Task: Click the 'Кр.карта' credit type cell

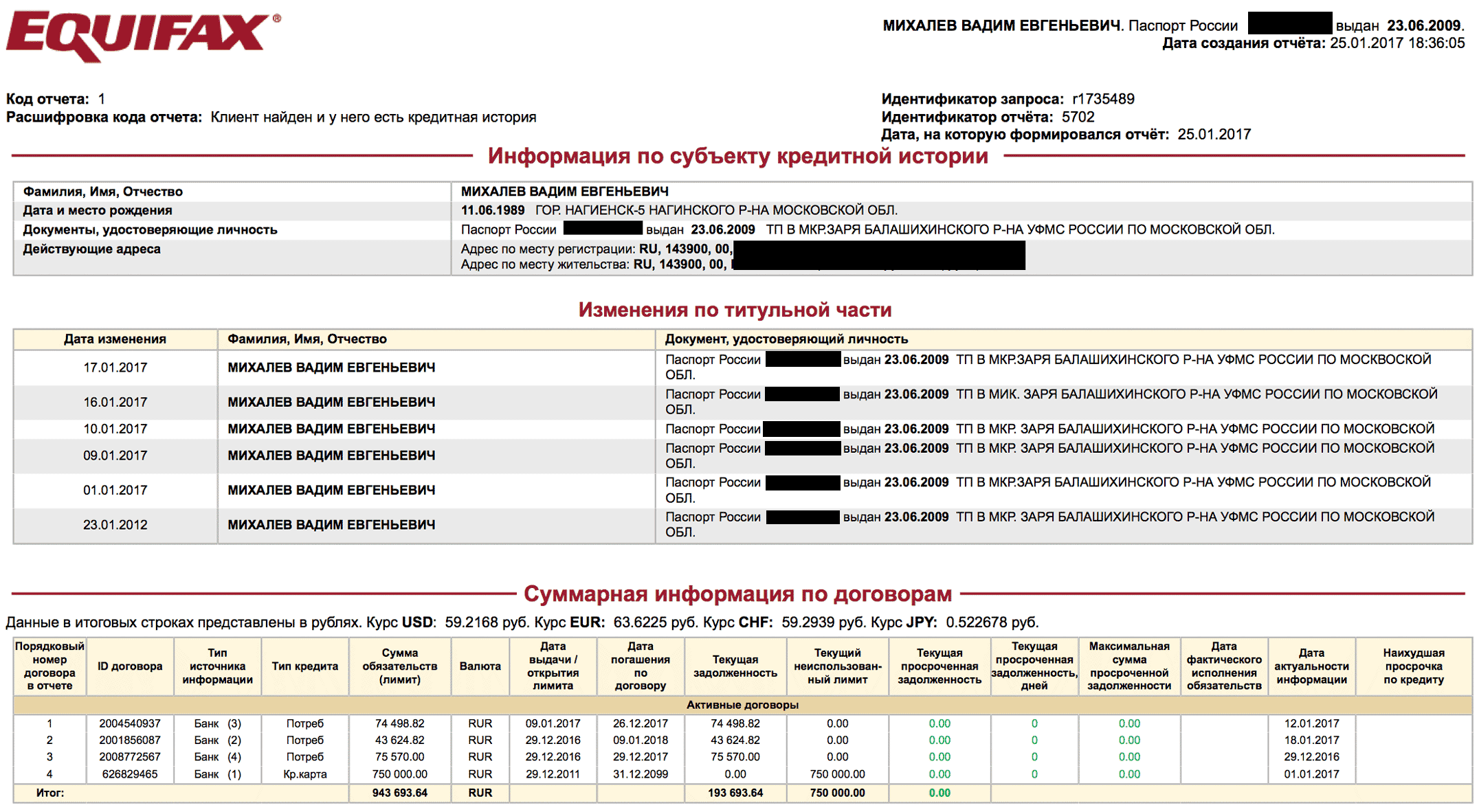Action: pos(304,774)
